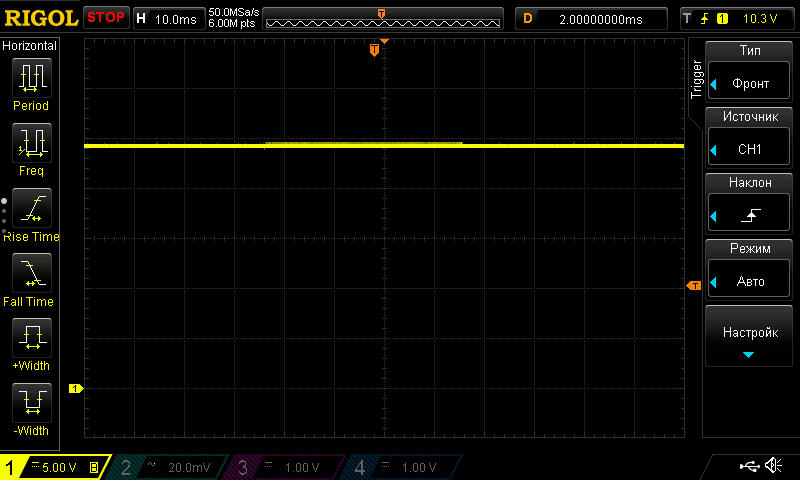Select the -Width measurement icon
This screenshot has width=800, height=480.
[31, 403]
